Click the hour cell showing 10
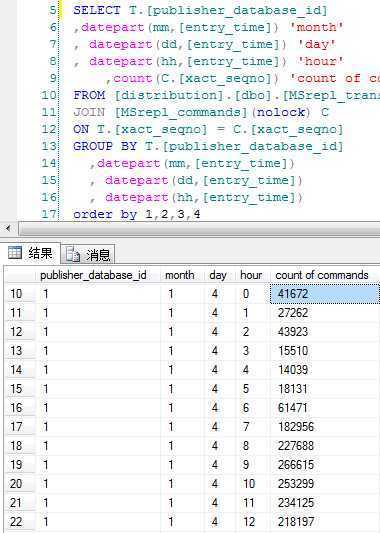This screenshot has height=533, width=380. pyautogui.click(x=253, y=484)
